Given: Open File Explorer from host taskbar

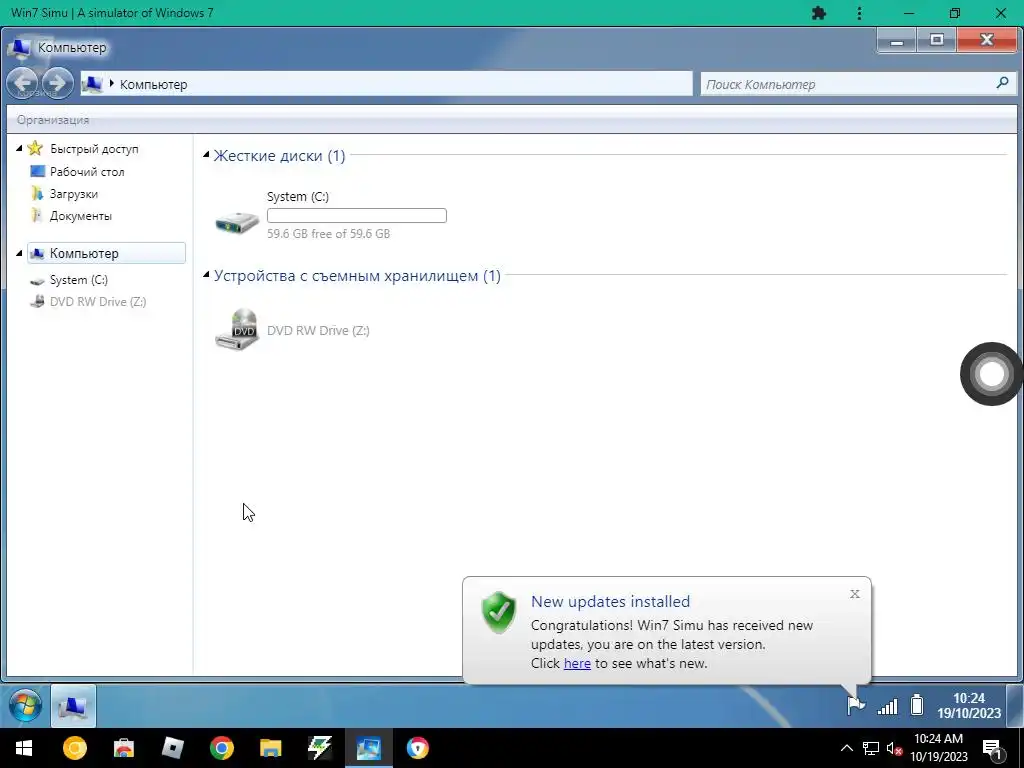Looking at the screenshot, I should [270, 748].
